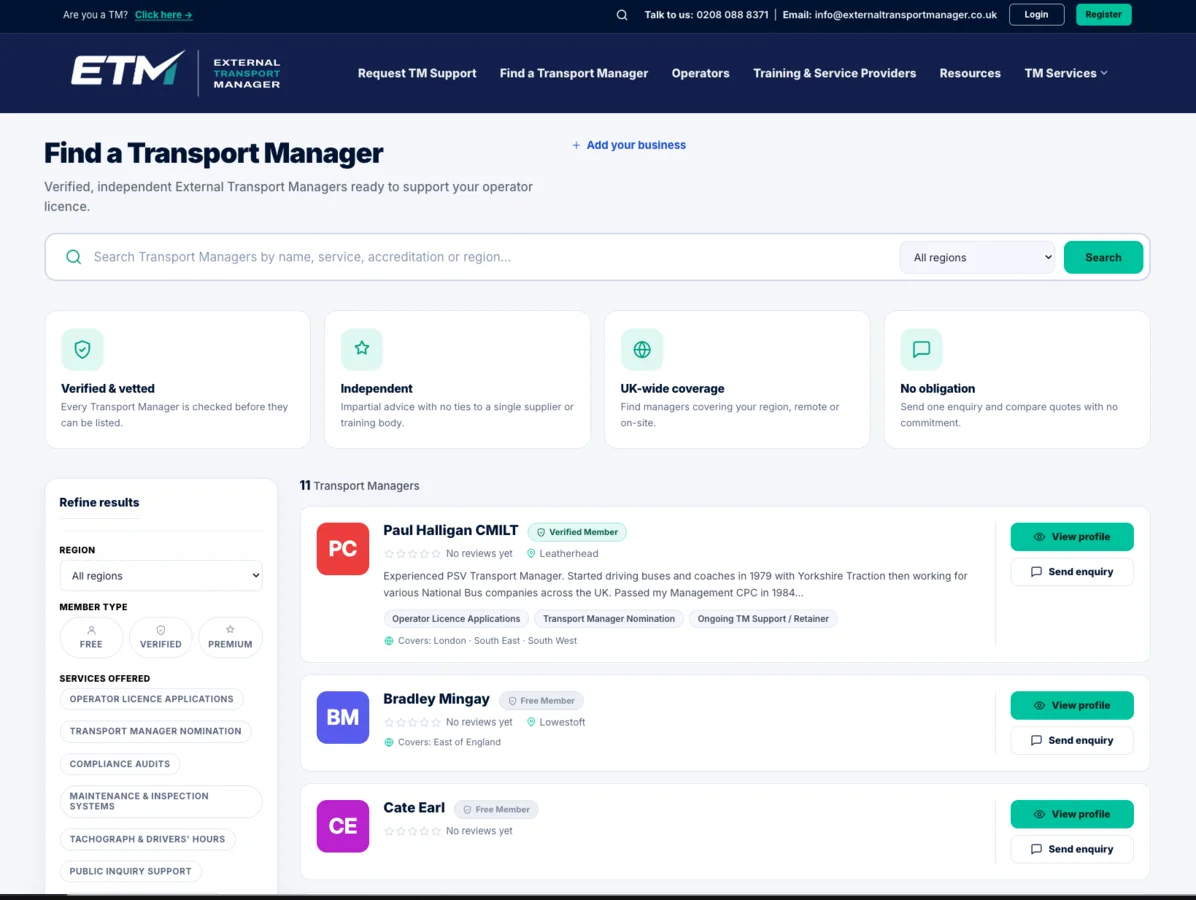
Task: Send enquiry to Cate Earl
Action: [x=1072, y=850]
